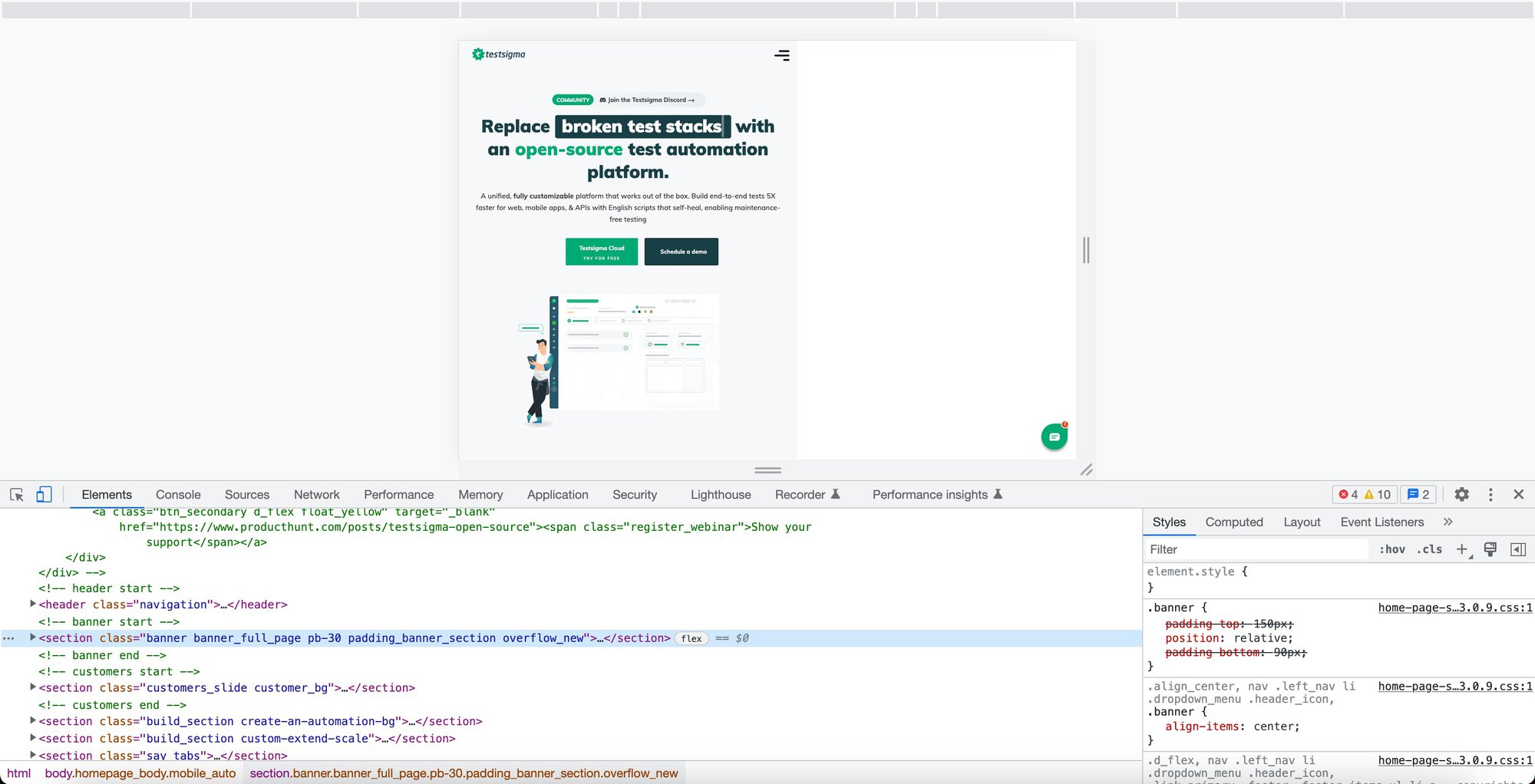
Task: Toggle the device toolbar icon
Action: click(44, 495)
